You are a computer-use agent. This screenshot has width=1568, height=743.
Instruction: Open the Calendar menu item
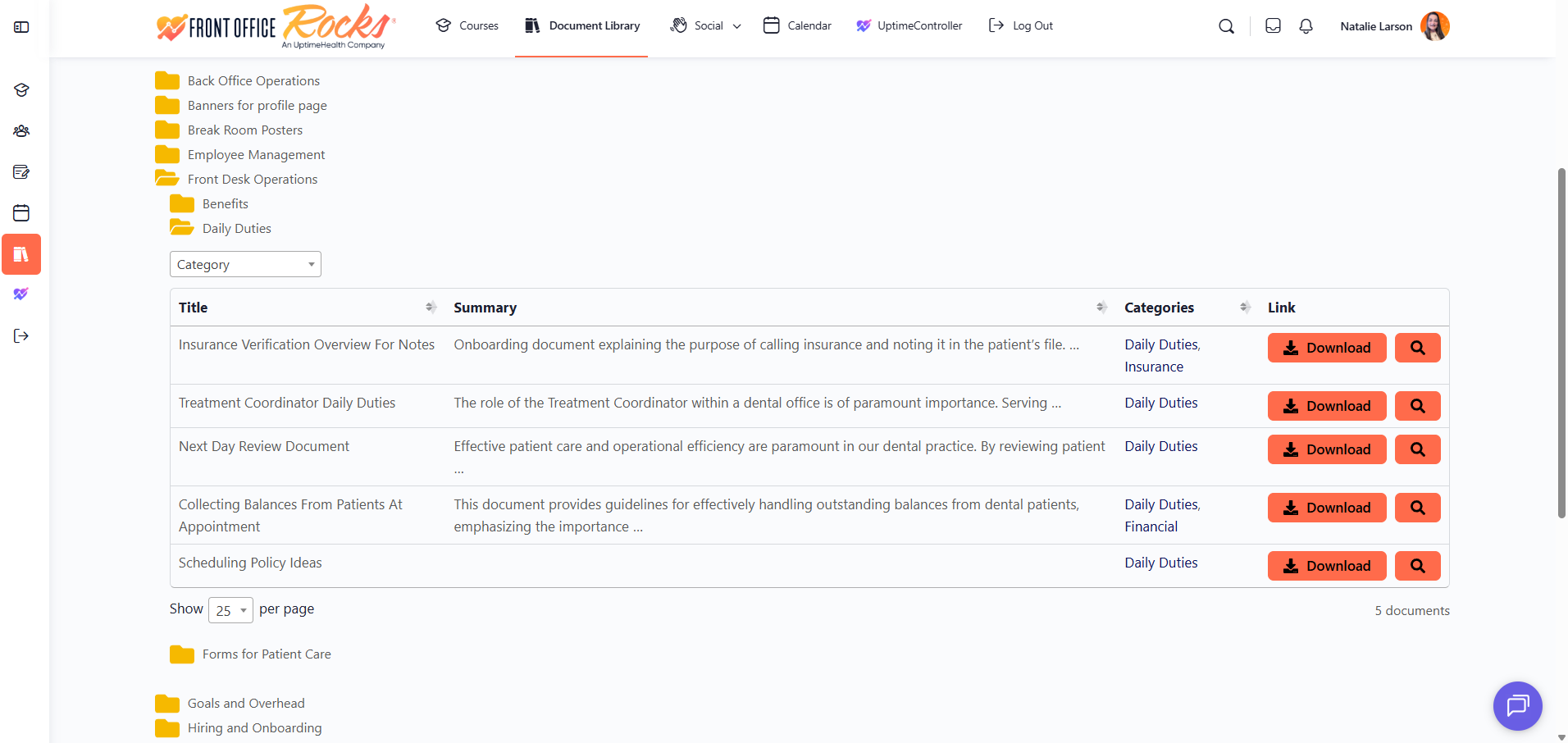(797, 26)
